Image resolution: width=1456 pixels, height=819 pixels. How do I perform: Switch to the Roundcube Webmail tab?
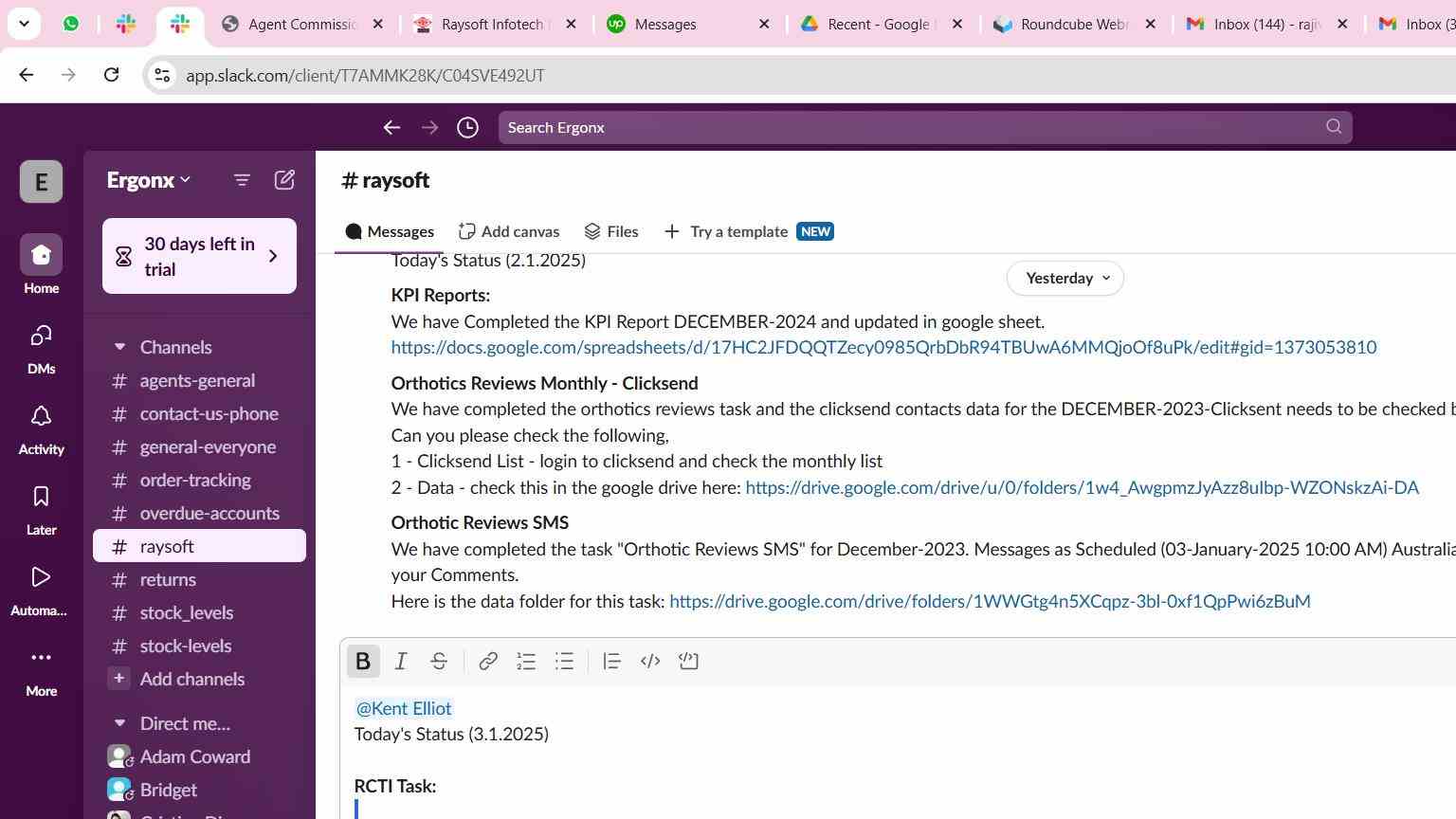click(1076, 24)
